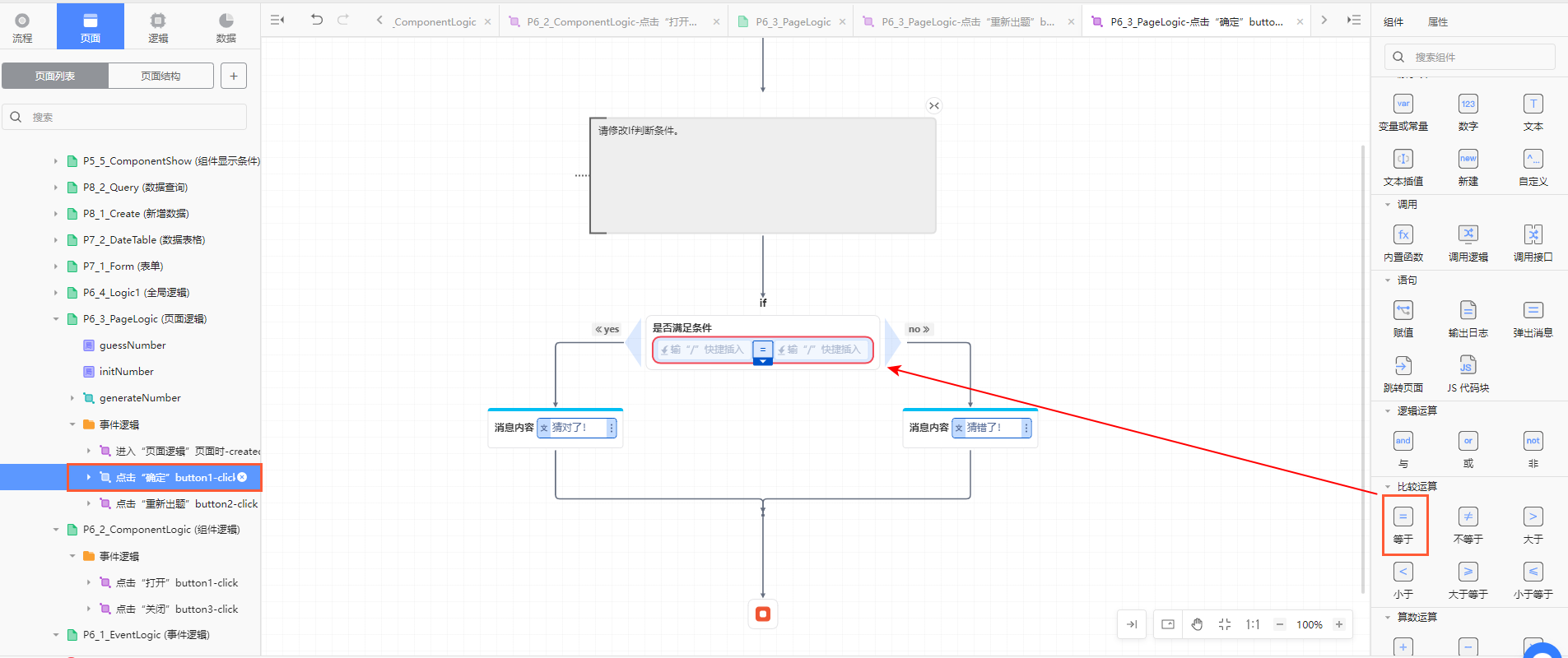Pick the 变量或常量 component

(x=1403, y=113)
